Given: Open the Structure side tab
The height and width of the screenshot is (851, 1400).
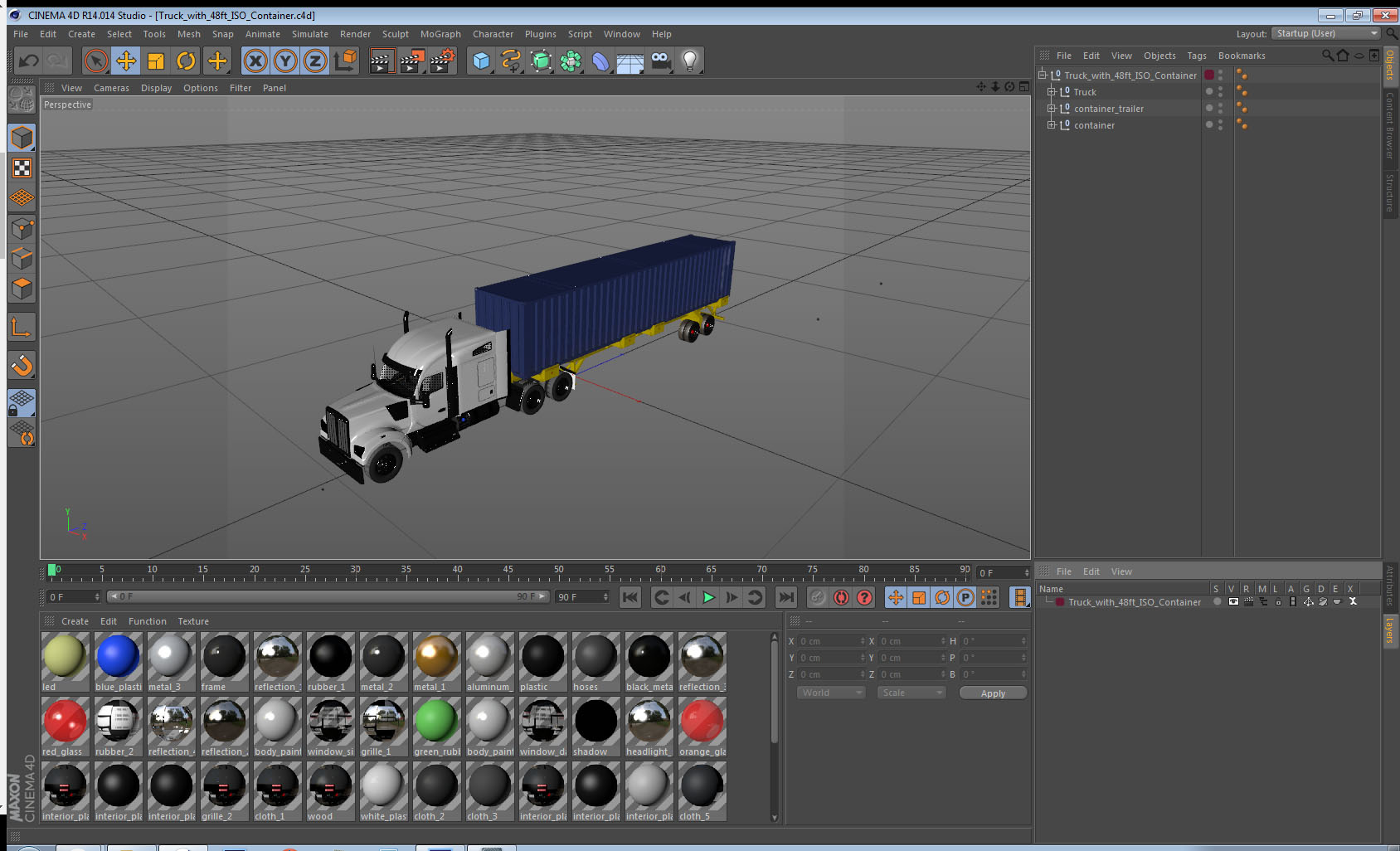Looking at the screenshot, I should point(1390,192).
